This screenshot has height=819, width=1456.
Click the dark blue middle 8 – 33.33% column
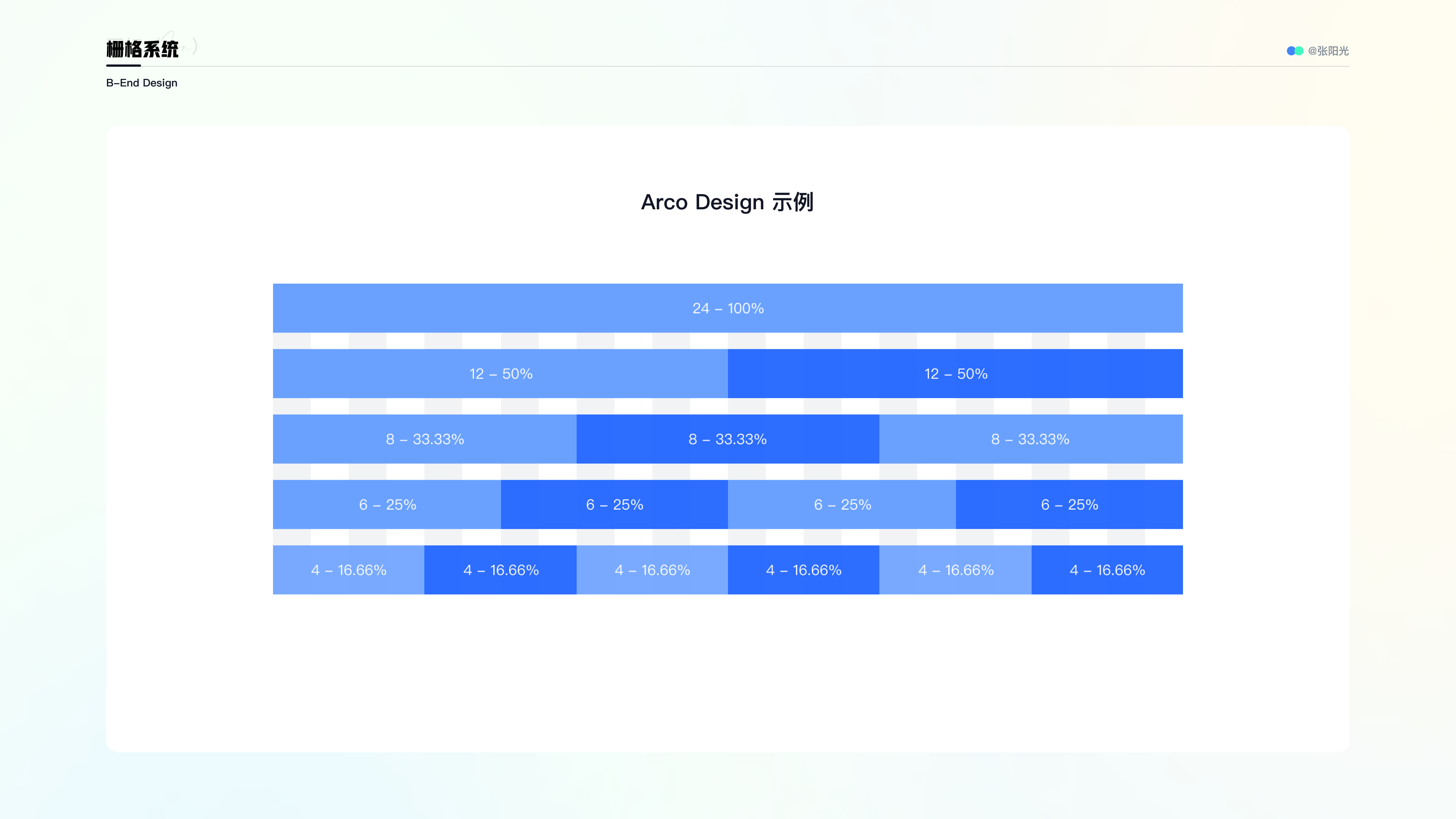[728, 439]
